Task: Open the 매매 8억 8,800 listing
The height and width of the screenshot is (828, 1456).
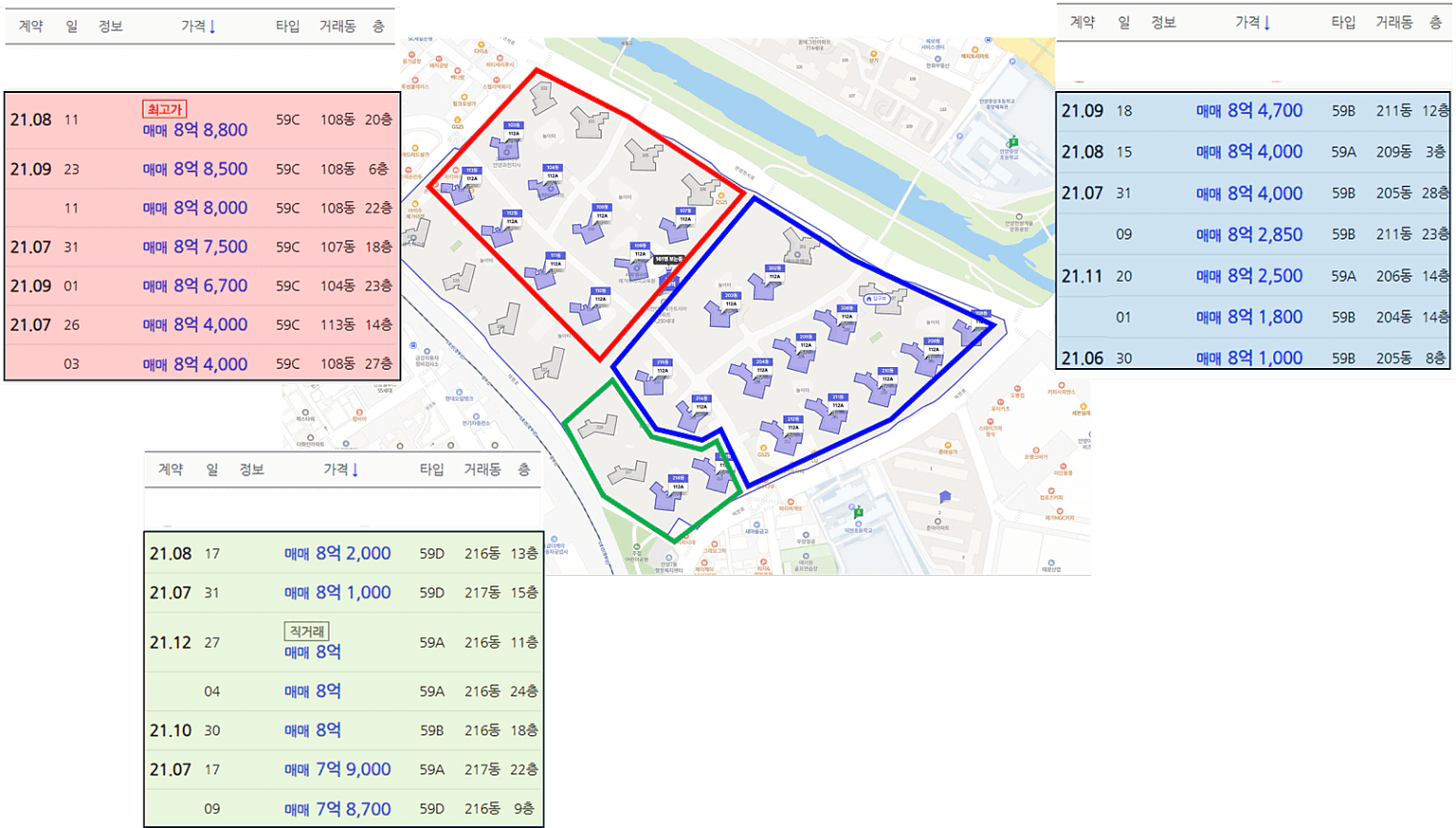Action: (202, 121)
